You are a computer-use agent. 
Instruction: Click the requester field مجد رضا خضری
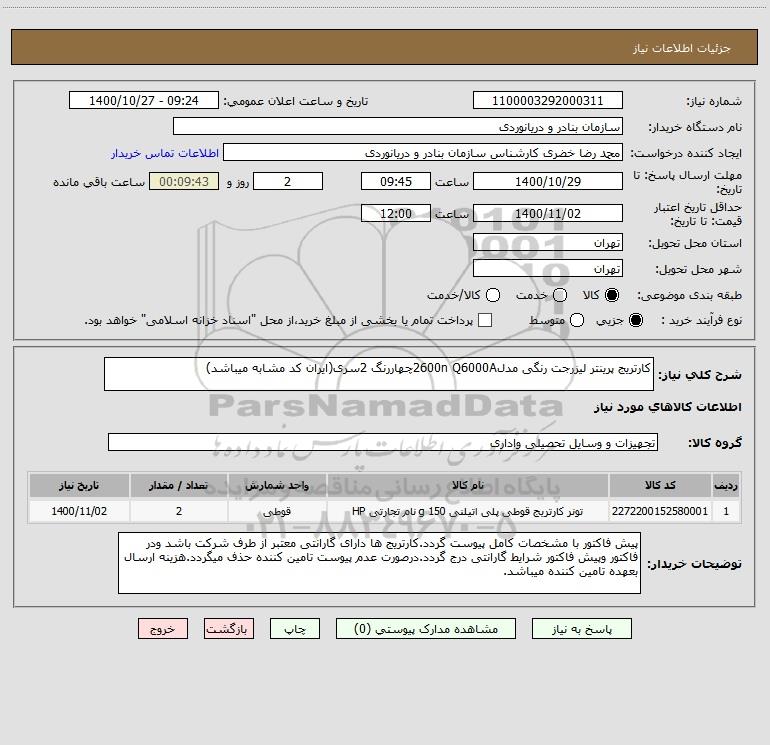[423, 153]
